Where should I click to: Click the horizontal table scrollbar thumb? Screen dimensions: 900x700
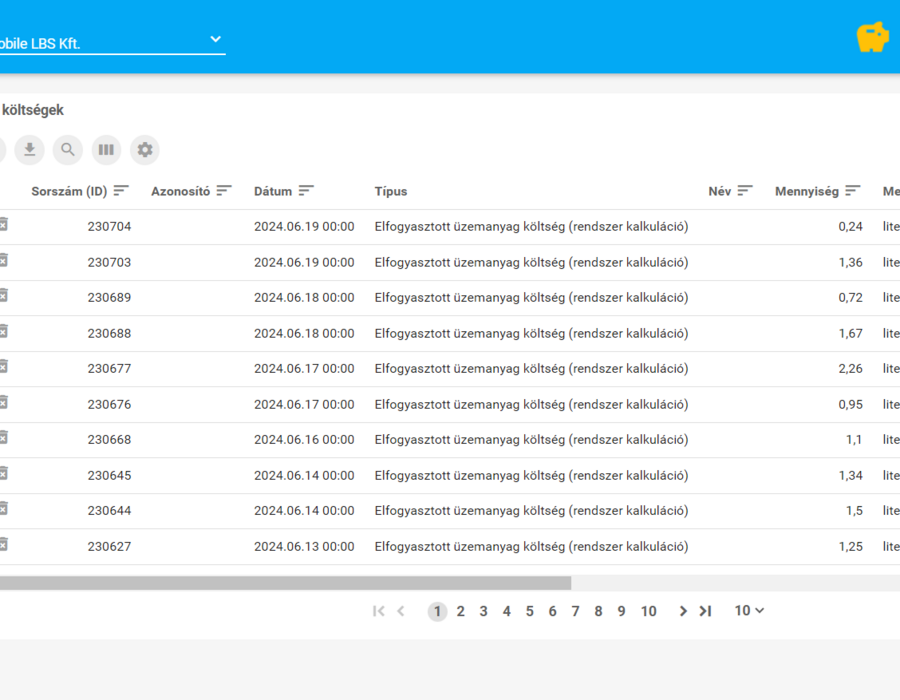285,583
